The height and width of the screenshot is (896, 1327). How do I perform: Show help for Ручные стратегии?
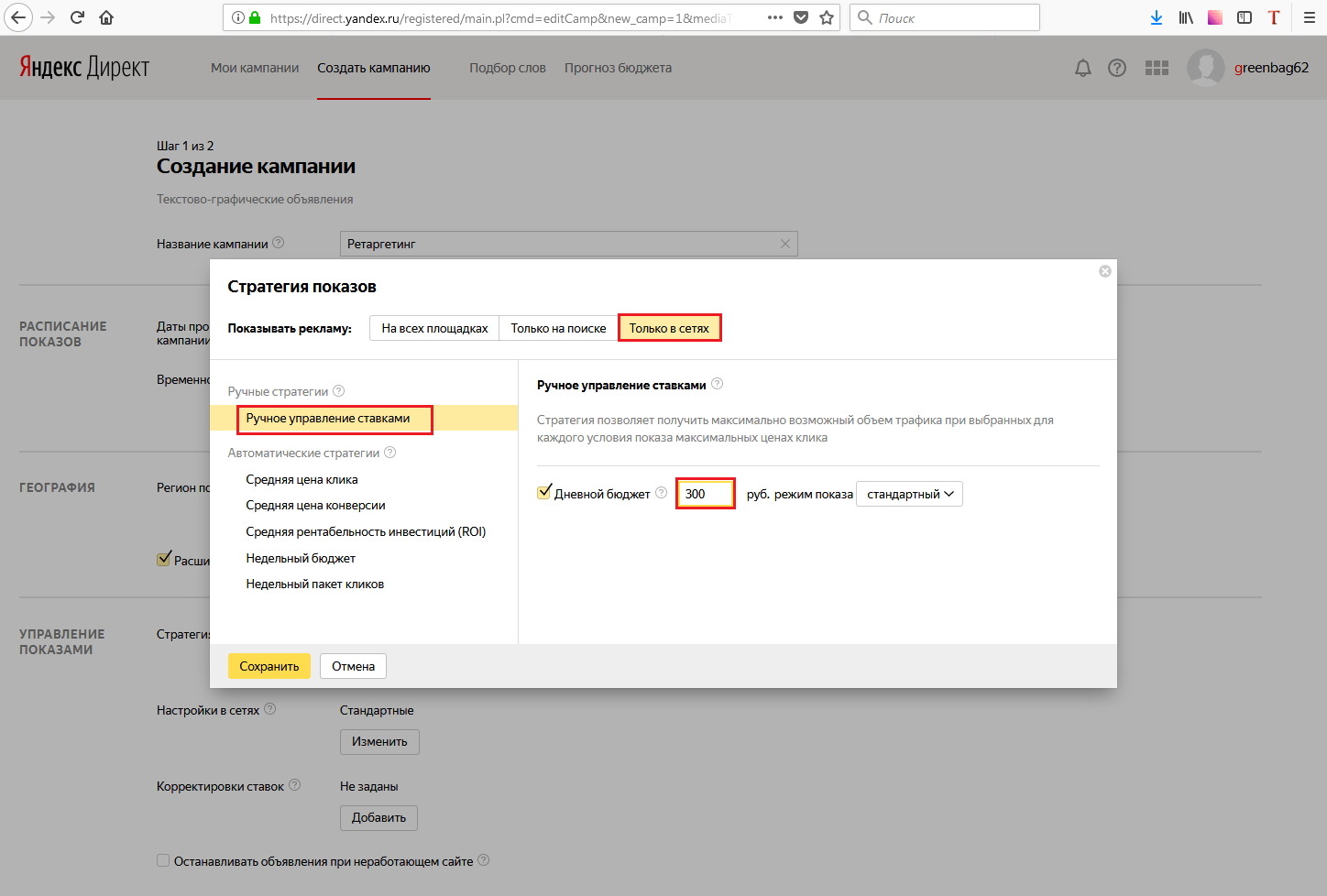pyautogui.click(x=339, y=390)
